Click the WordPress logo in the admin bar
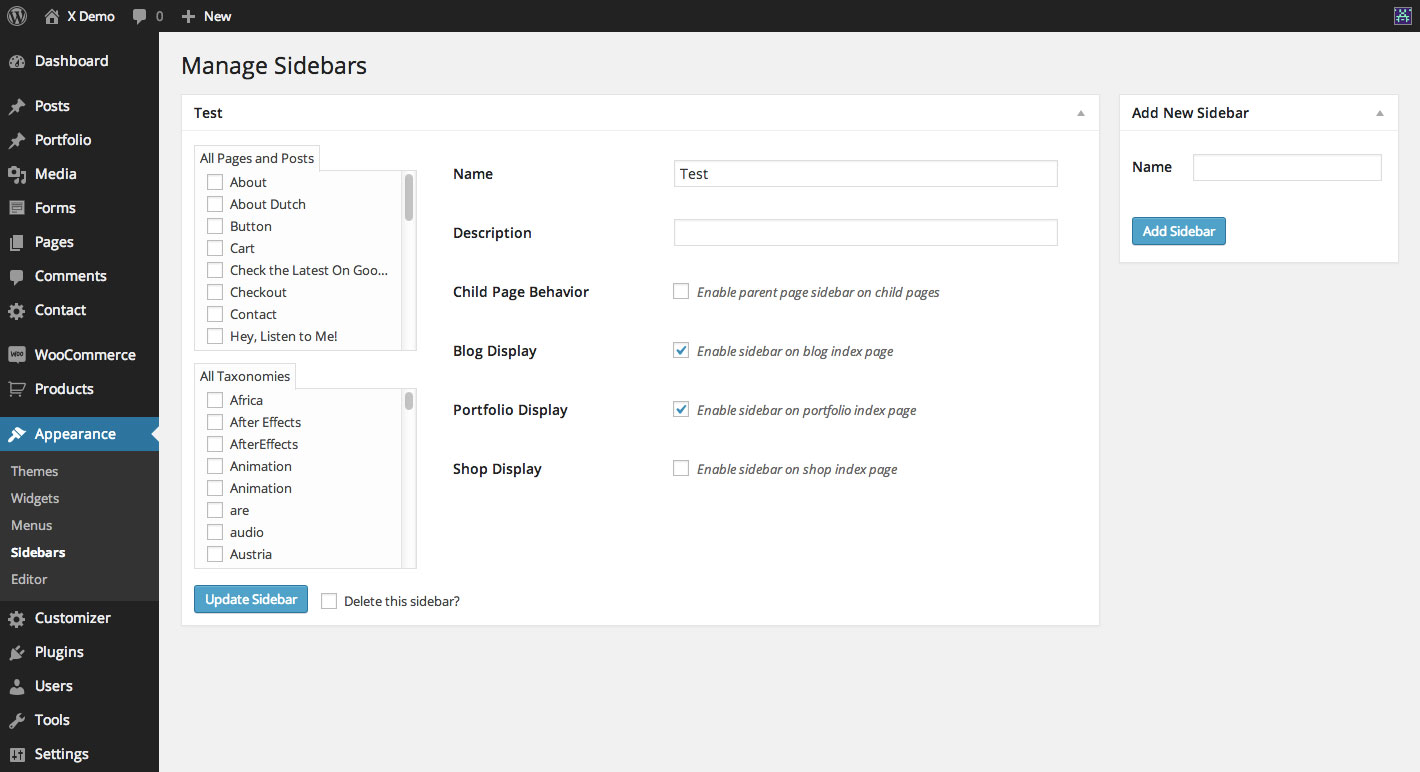The width and height of the screenshot is (1420, 772). coord(16,16)
